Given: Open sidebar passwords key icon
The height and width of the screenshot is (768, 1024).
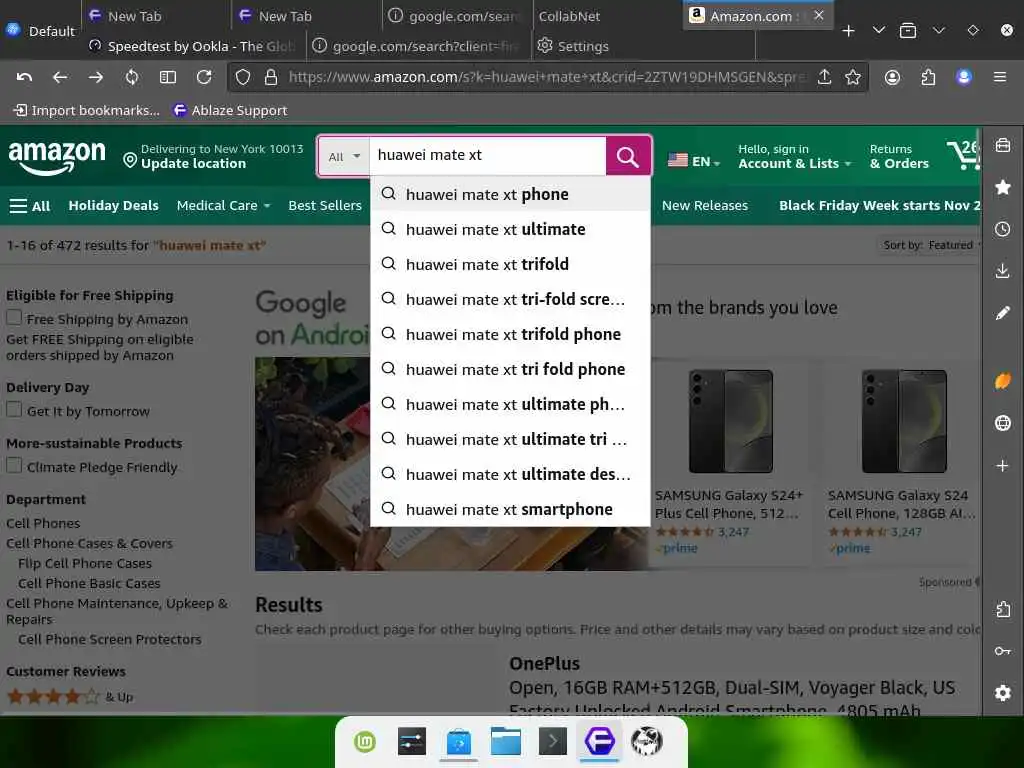Looking at the screenshot, I should tap(1003, 651).
